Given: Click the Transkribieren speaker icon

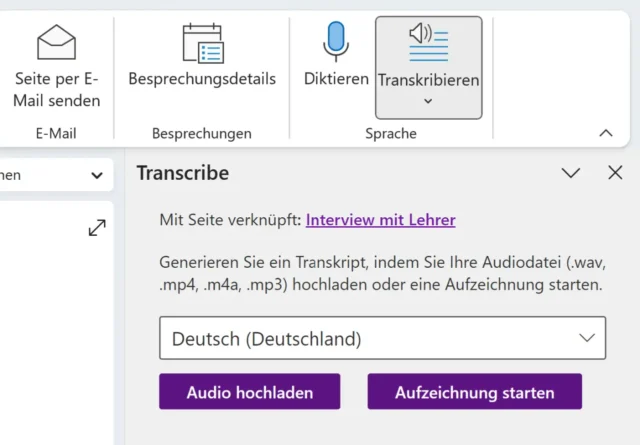Looking at the screenshot, I should click(428, 40).
